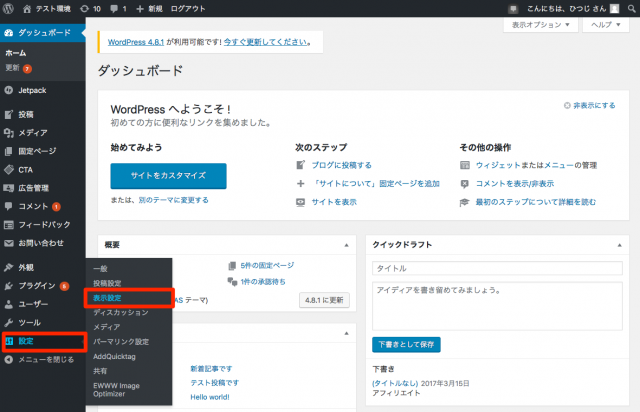
Task: Click the WordPress logo in admin bar
Action: pyautogui.click(x=8, y=8)
